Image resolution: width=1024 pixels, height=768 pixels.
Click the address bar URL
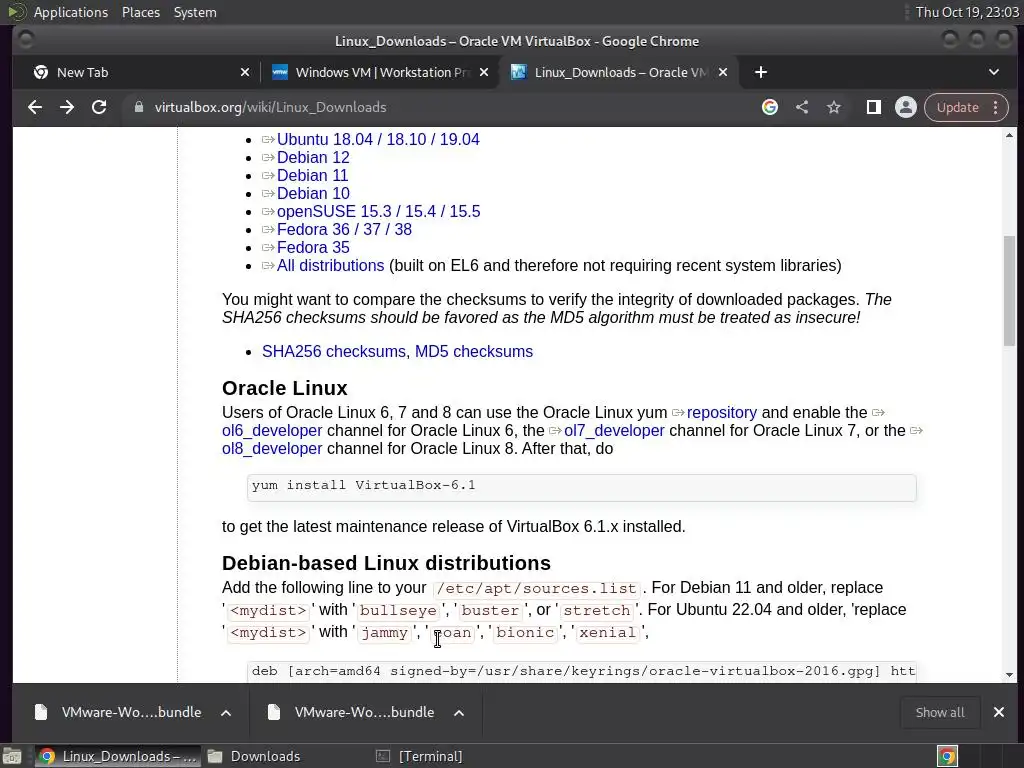[x=270, y=107]
